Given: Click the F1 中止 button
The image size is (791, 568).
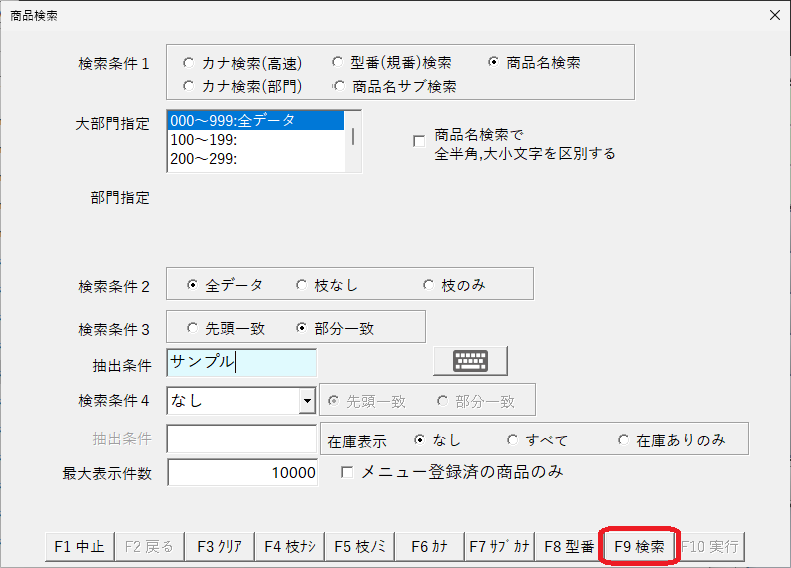Looking at the screenshot, I should tap(79, 546).
